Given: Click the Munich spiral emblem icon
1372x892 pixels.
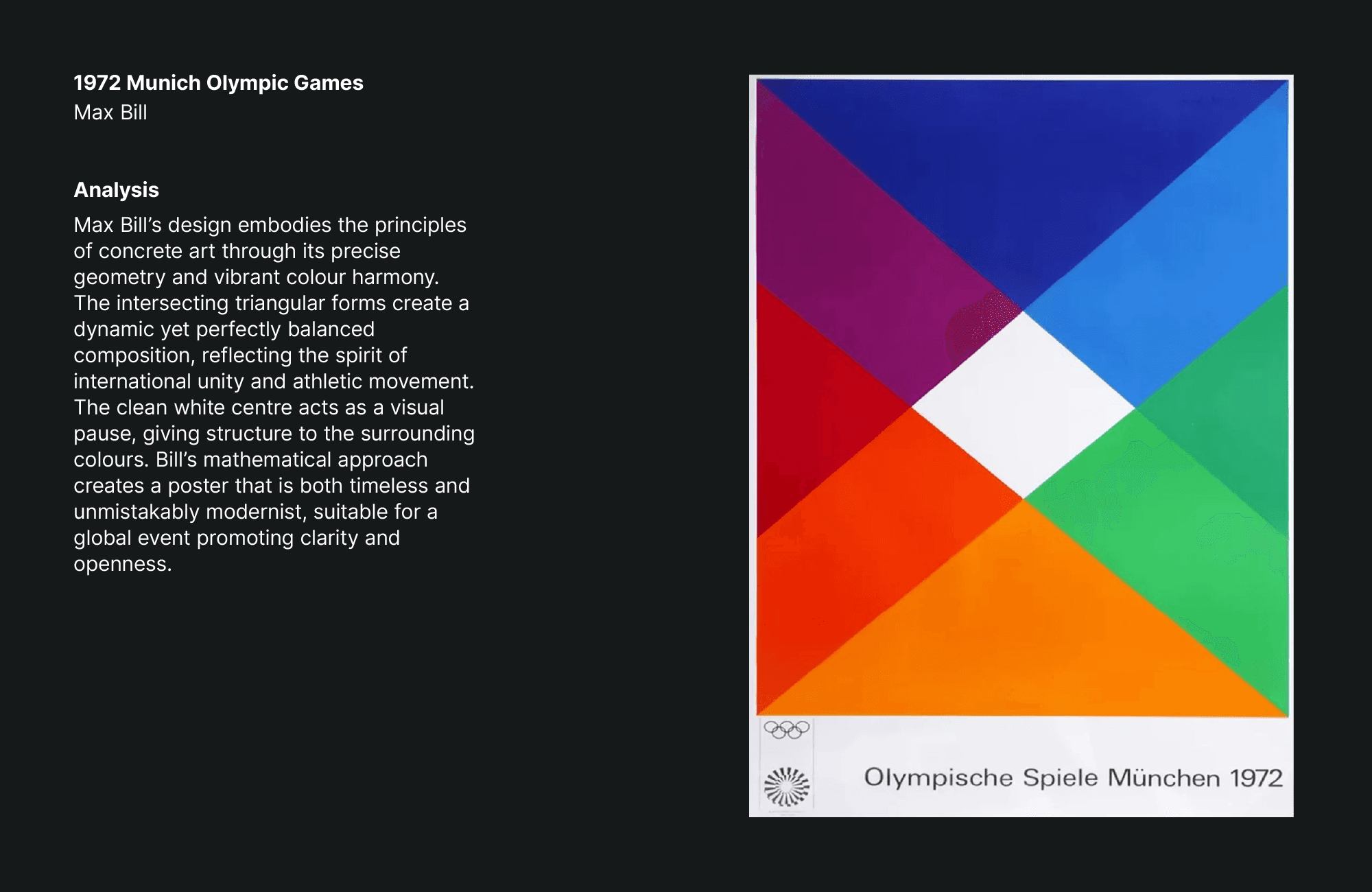Looking at the screenshot, I should (786, 786).
